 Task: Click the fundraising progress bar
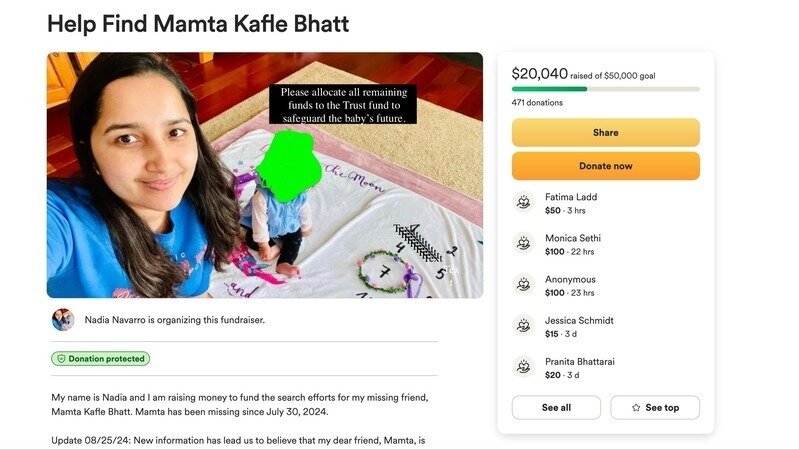coord(605,89)
